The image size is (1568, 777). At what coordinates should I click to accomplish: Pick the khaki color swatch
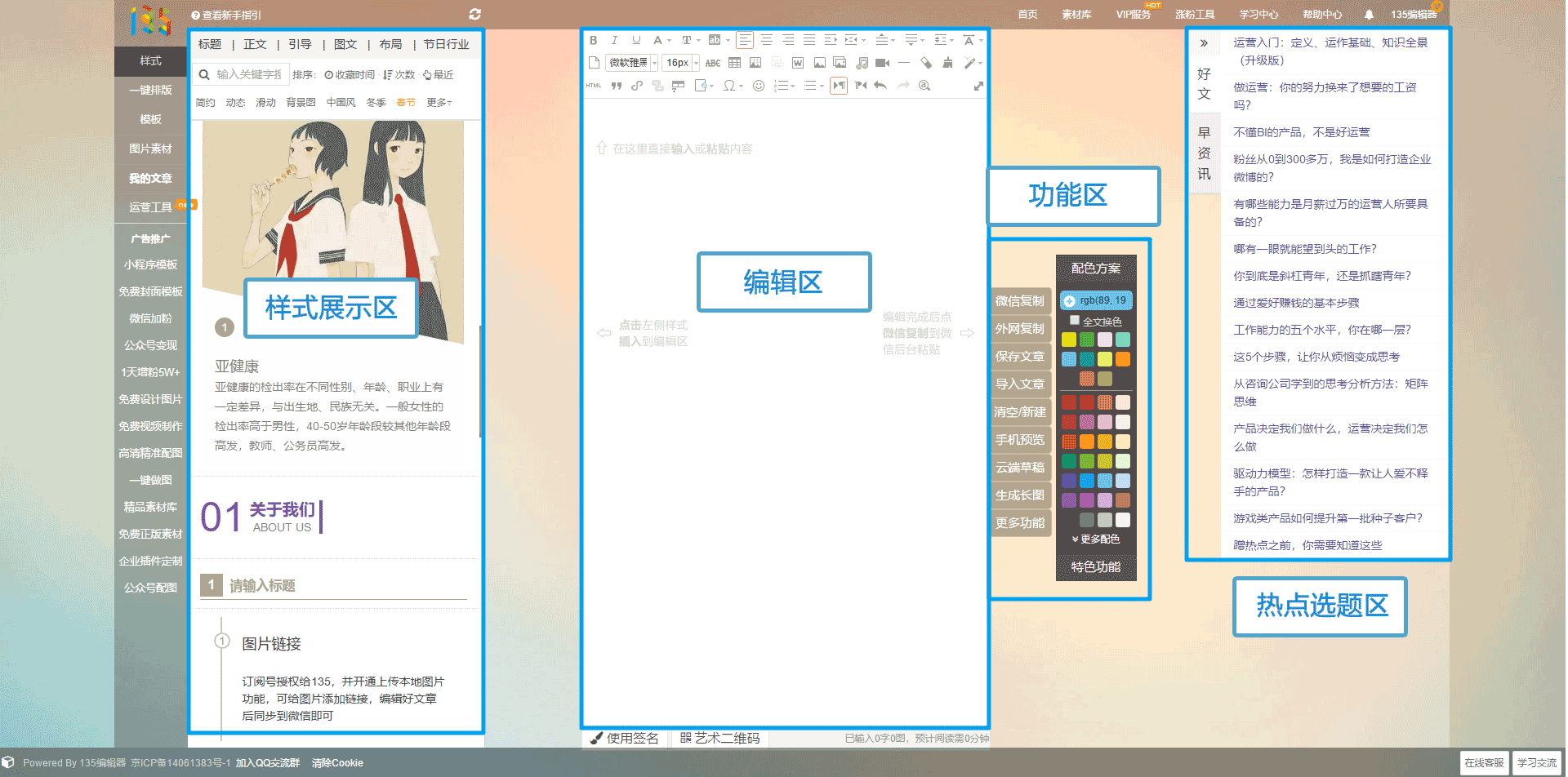[1105, 379]
